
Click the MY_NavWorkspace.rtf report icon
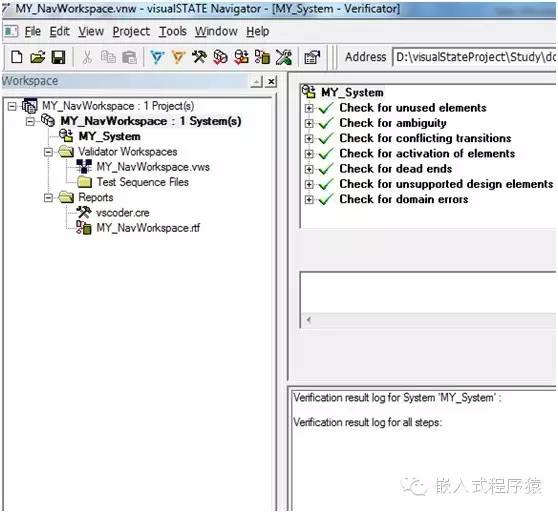click(84, 228)
